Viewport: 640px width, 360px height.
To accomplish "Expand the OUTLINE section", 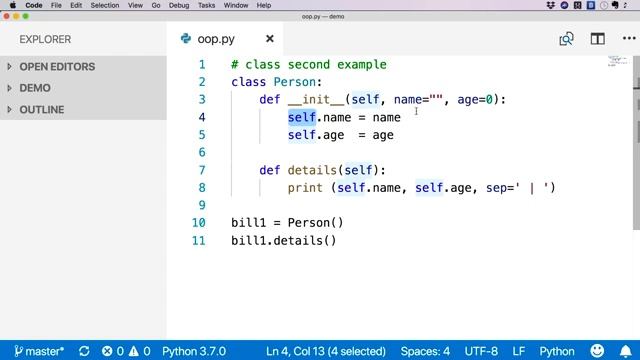I will tap(83, 109).
